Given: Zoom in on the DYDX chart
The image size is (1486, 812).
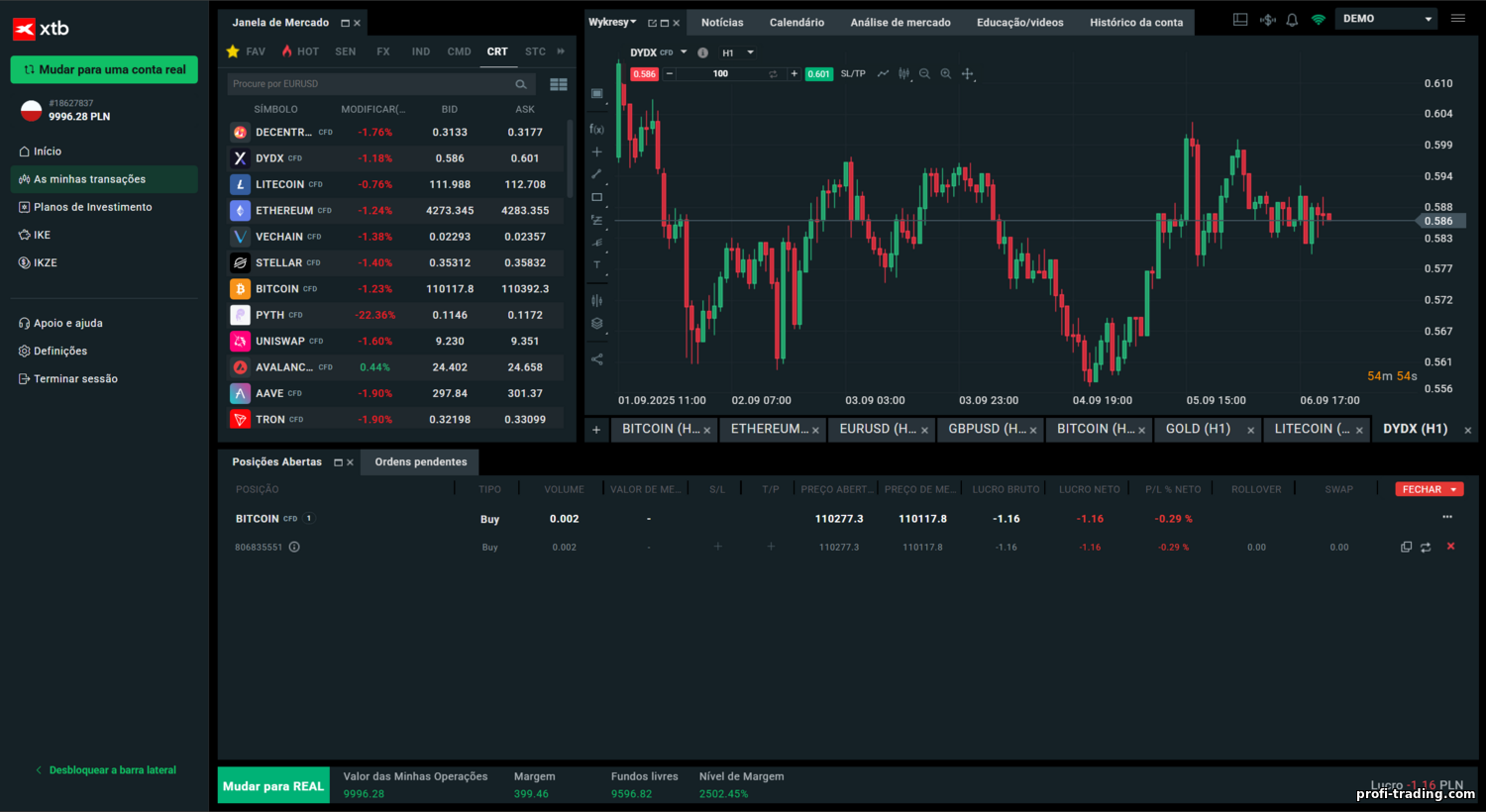Looking at the screenshot, I should [x=946, y=74].
